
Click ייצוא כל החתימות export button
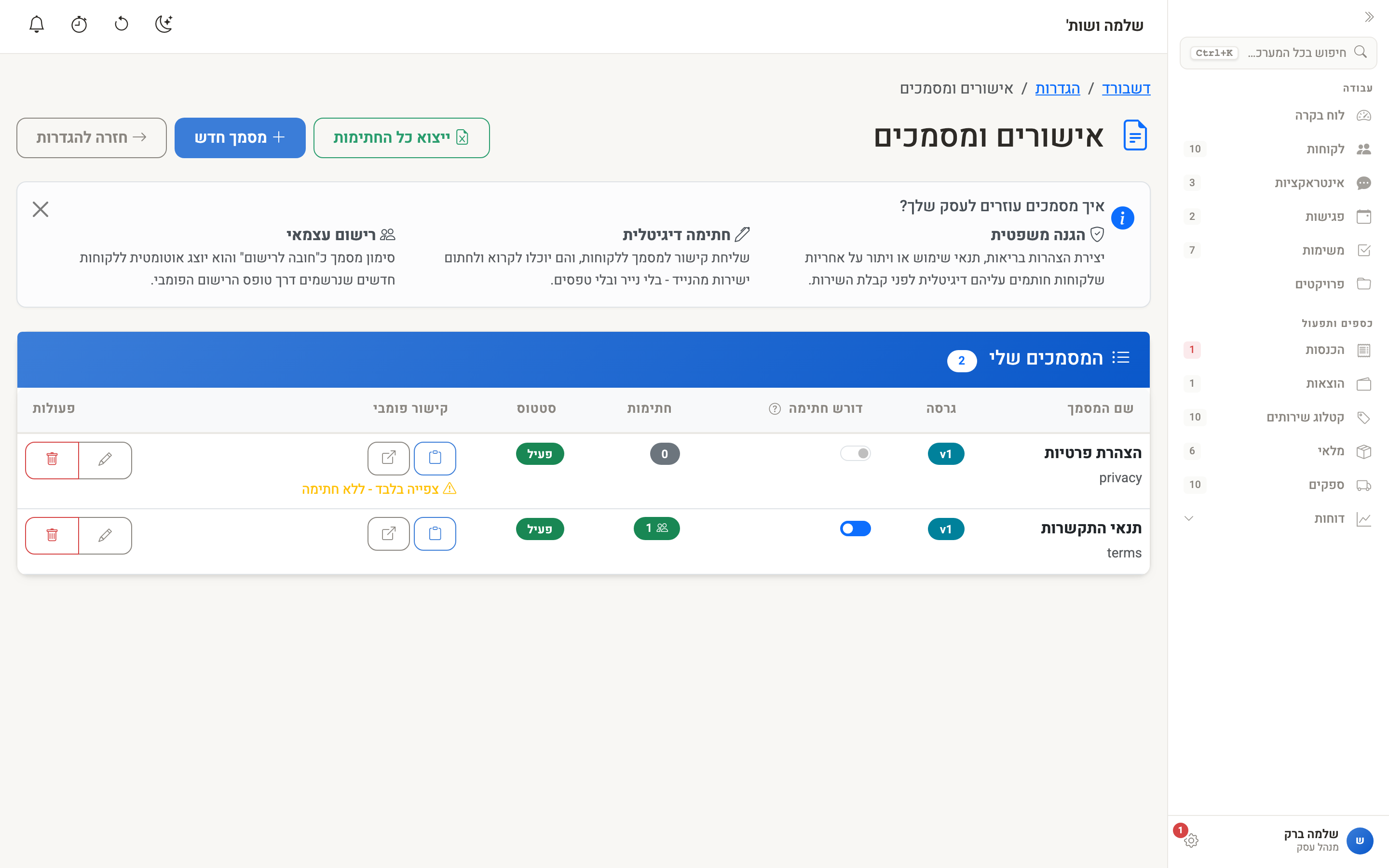pyautogui.click(x=402, y=138)
